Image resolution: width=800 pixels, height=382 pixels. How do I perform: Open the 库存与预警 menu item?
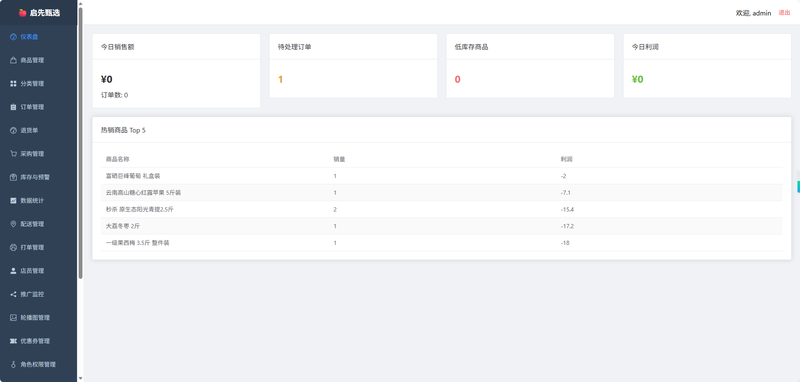point(38,177)
